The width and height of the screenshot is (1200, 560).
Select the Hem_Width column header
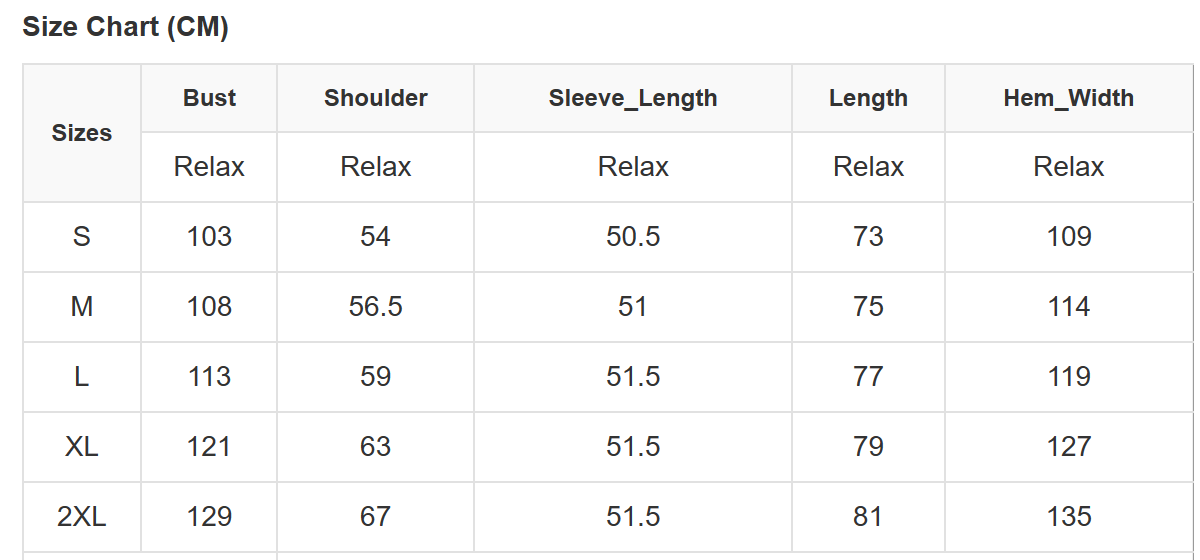click(x=1069, y=98)
